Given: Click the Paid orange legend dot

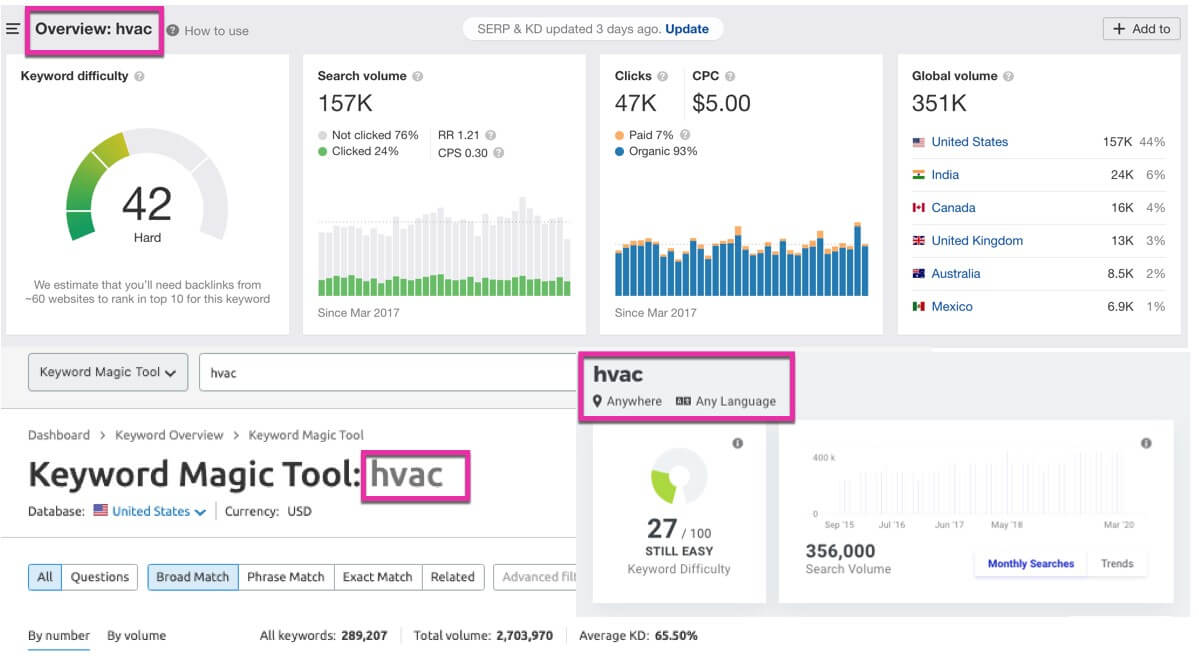Looking at the screenshot, I should pyautogui.click(x=619, y=135).
